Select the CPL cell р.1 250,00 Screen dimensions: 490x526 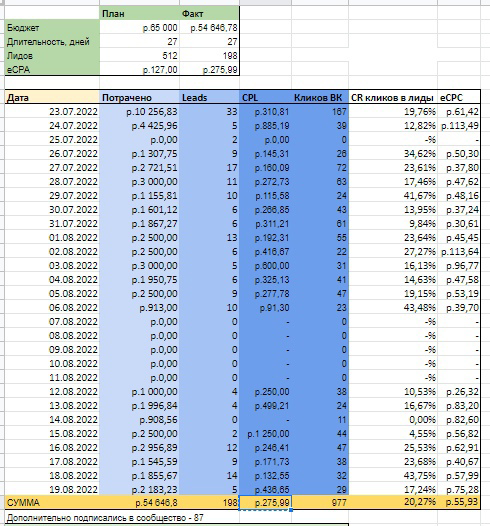[265, 433]
